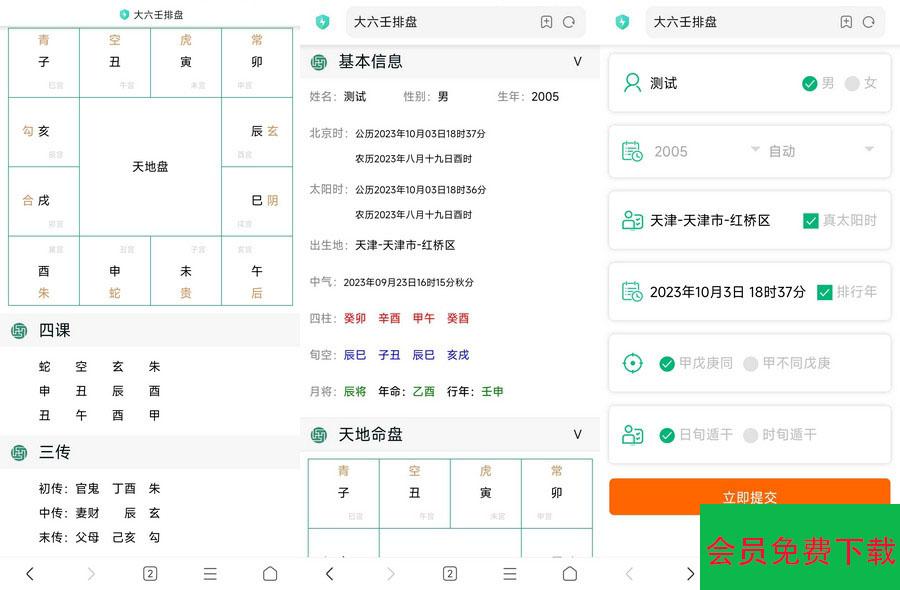The image size is (900, 590).
Task: Open hamburger menu in left phone screen
Action: (x=210, y=573)
